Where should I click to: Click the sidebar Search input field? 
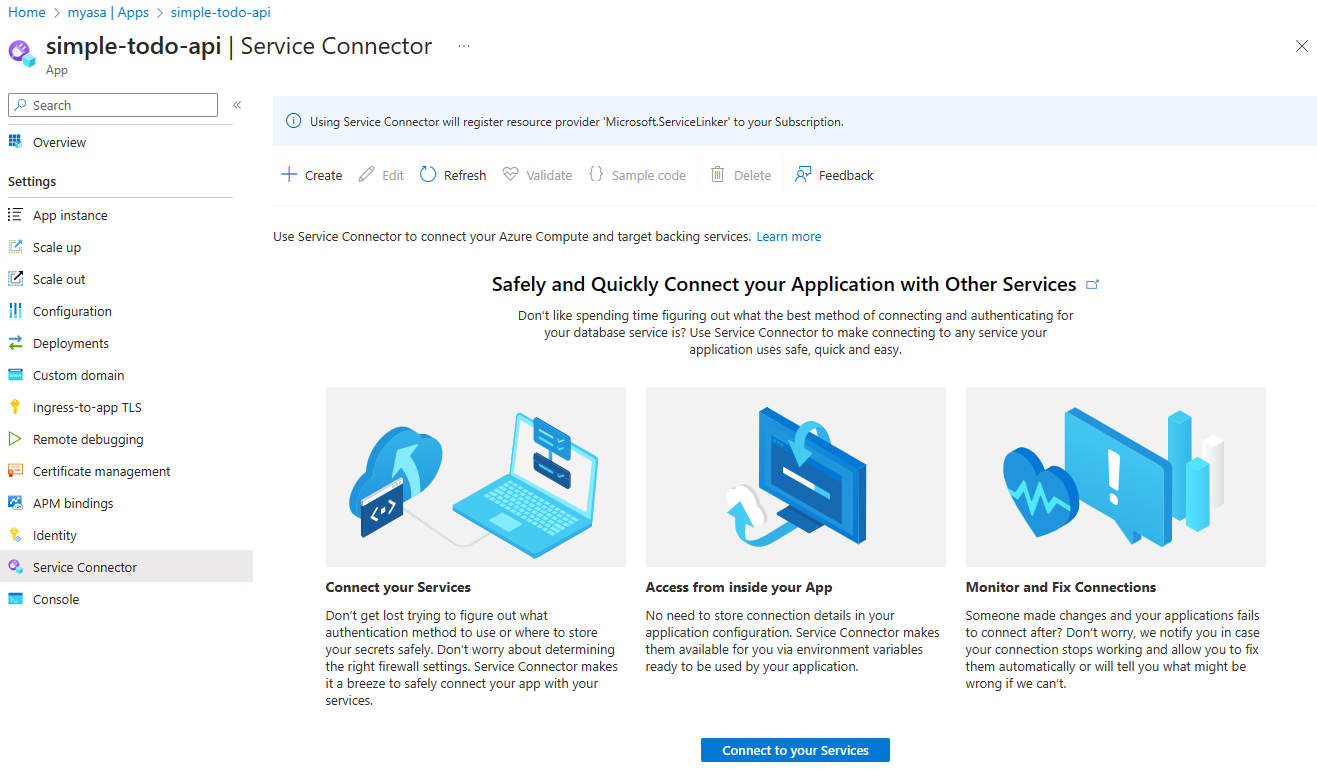tap(120, 105)
